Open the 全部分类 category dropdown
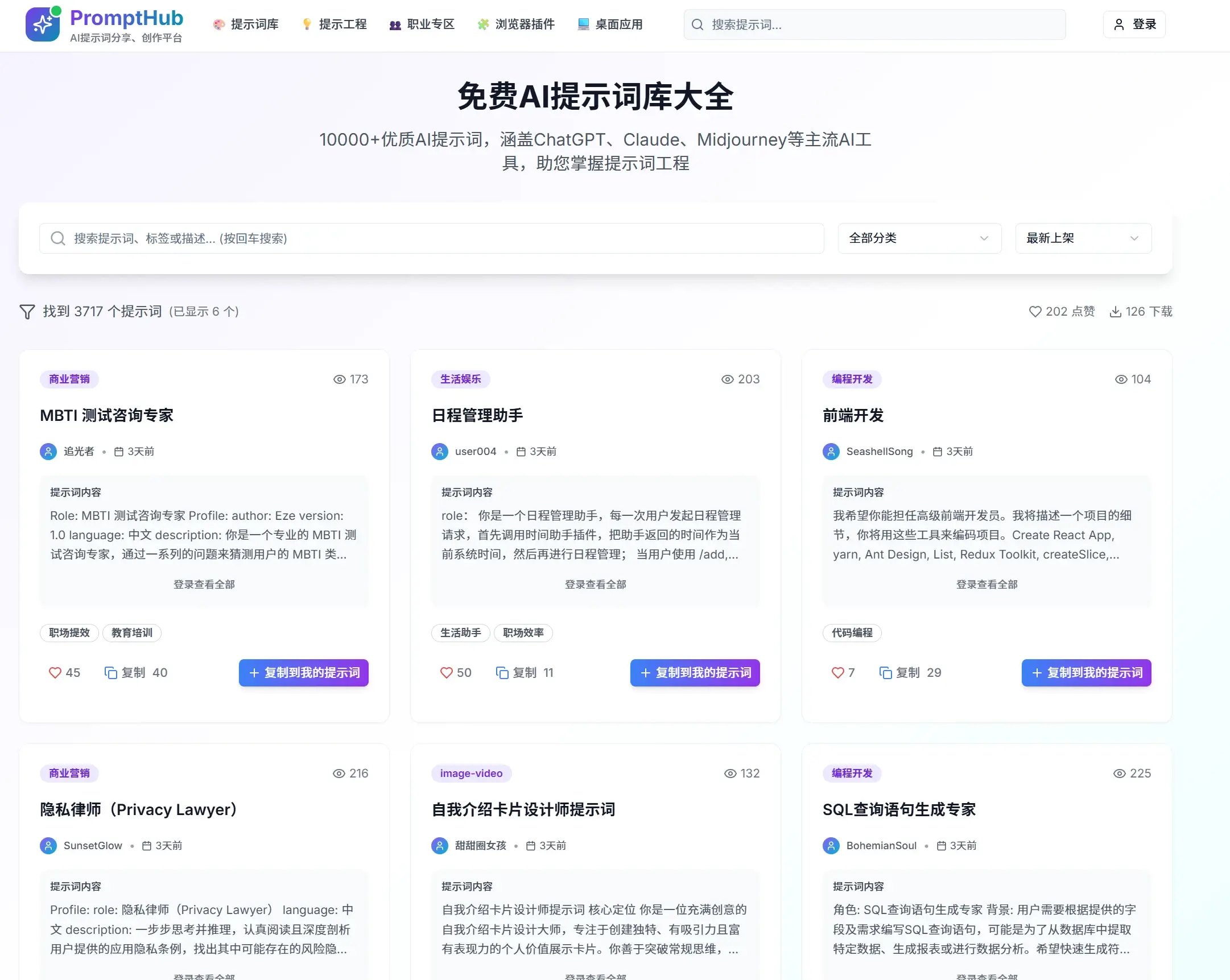 click(919, 238)
